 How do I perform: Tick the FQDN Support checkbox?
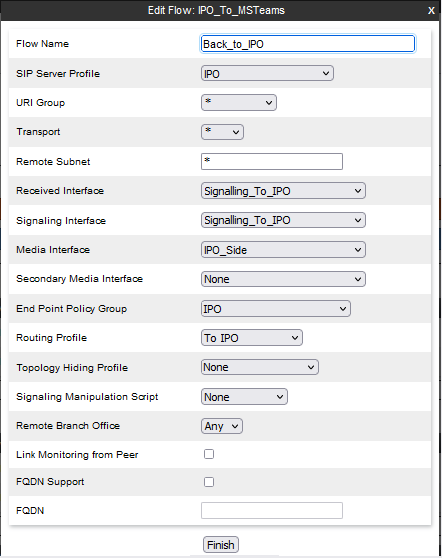click(x=209, y=482)
